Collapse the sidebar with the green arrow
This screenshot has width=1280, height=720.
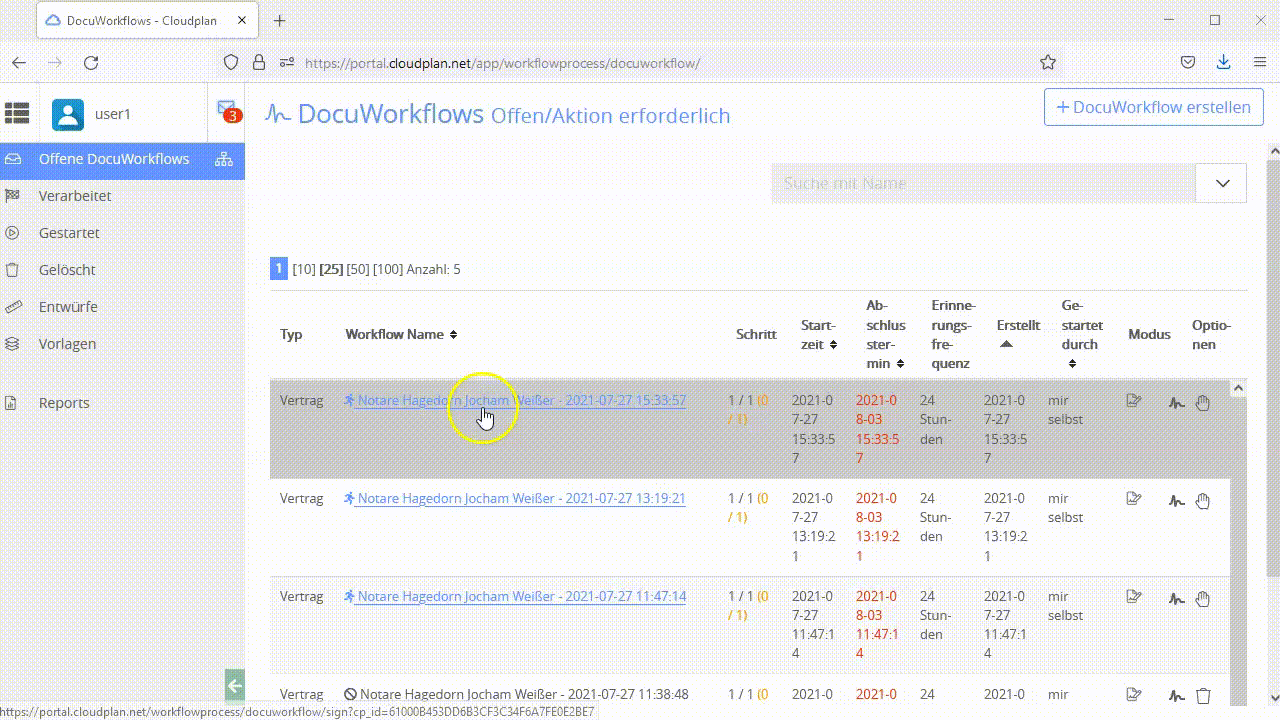pos(234,686)
